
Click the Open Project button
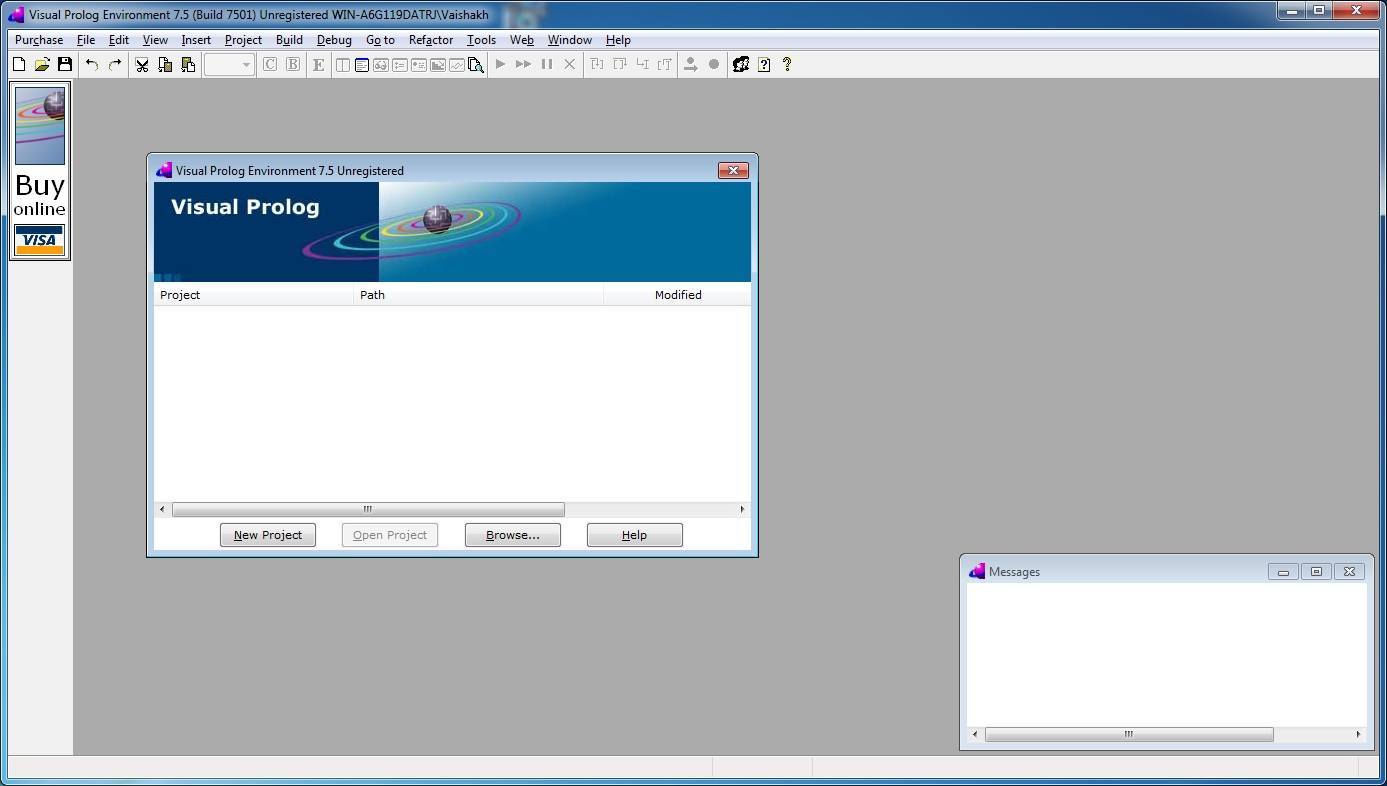point(390,535)
